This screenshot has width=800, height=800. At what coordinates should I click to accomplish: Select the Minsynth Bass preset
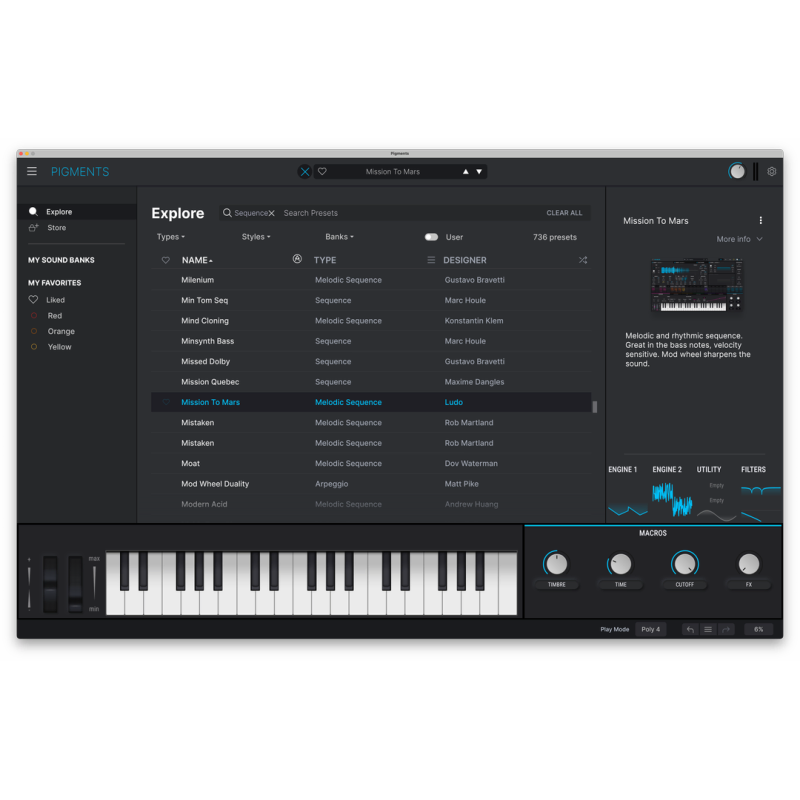coord(371,341)
